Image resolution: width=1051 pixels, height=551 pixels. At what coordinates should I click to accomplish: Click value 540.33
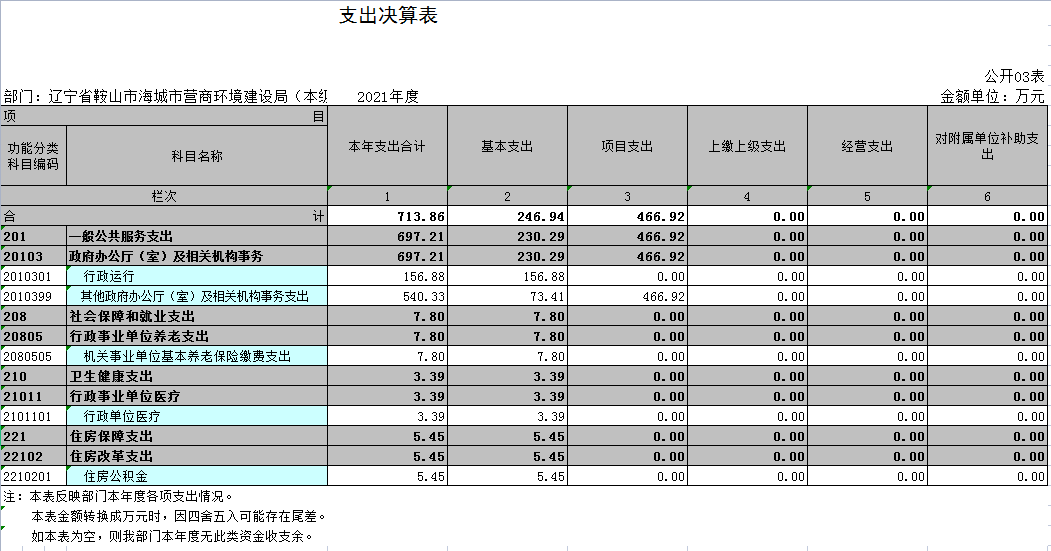(387, 296)
